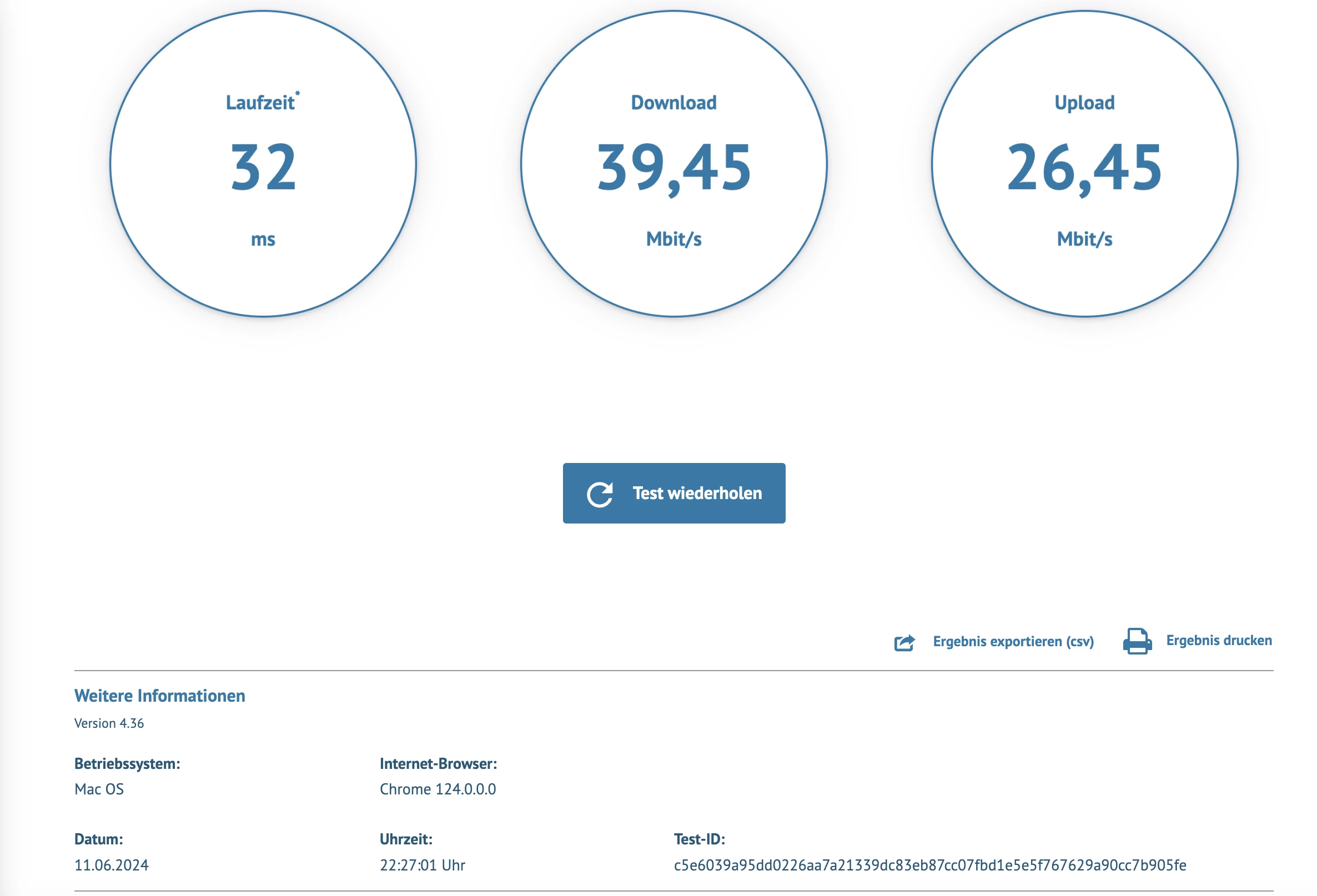Click the date 11.06.2024

pyautogui.click(x=111, y=865)
